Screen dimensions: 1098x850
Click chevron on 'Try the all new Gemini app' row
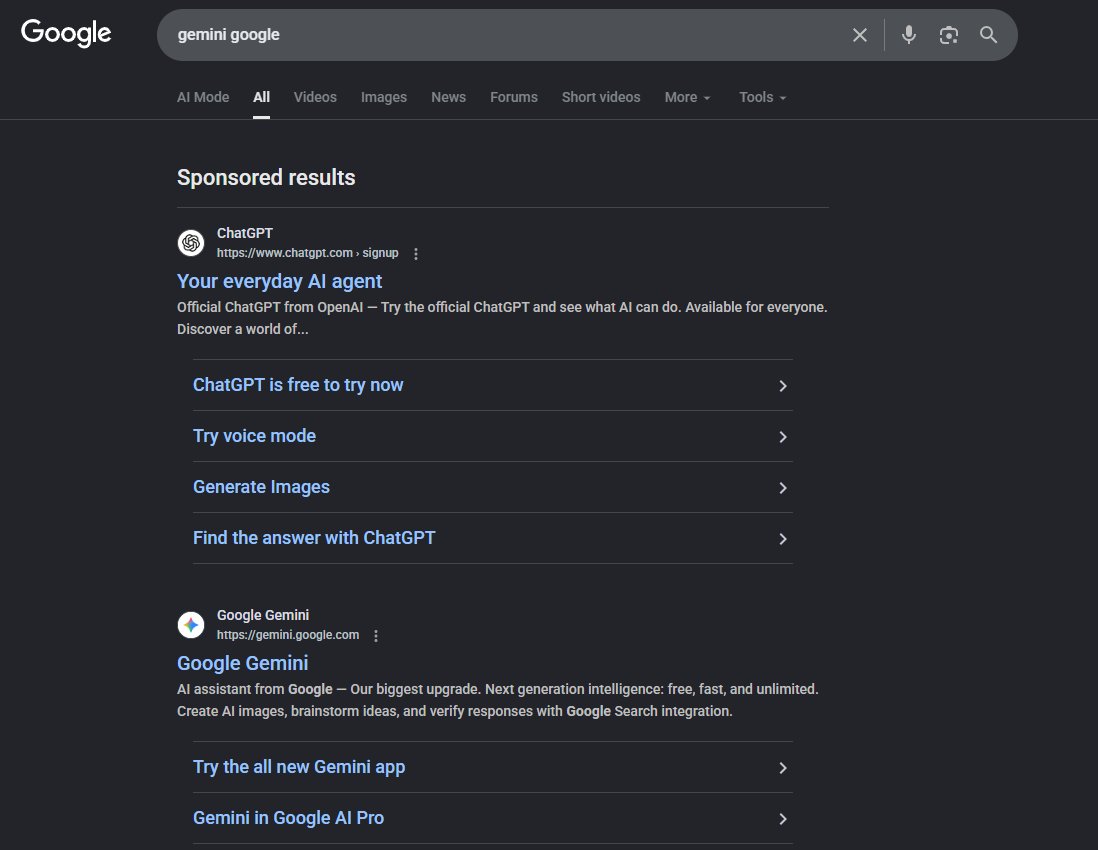click(x=783, y=768)
